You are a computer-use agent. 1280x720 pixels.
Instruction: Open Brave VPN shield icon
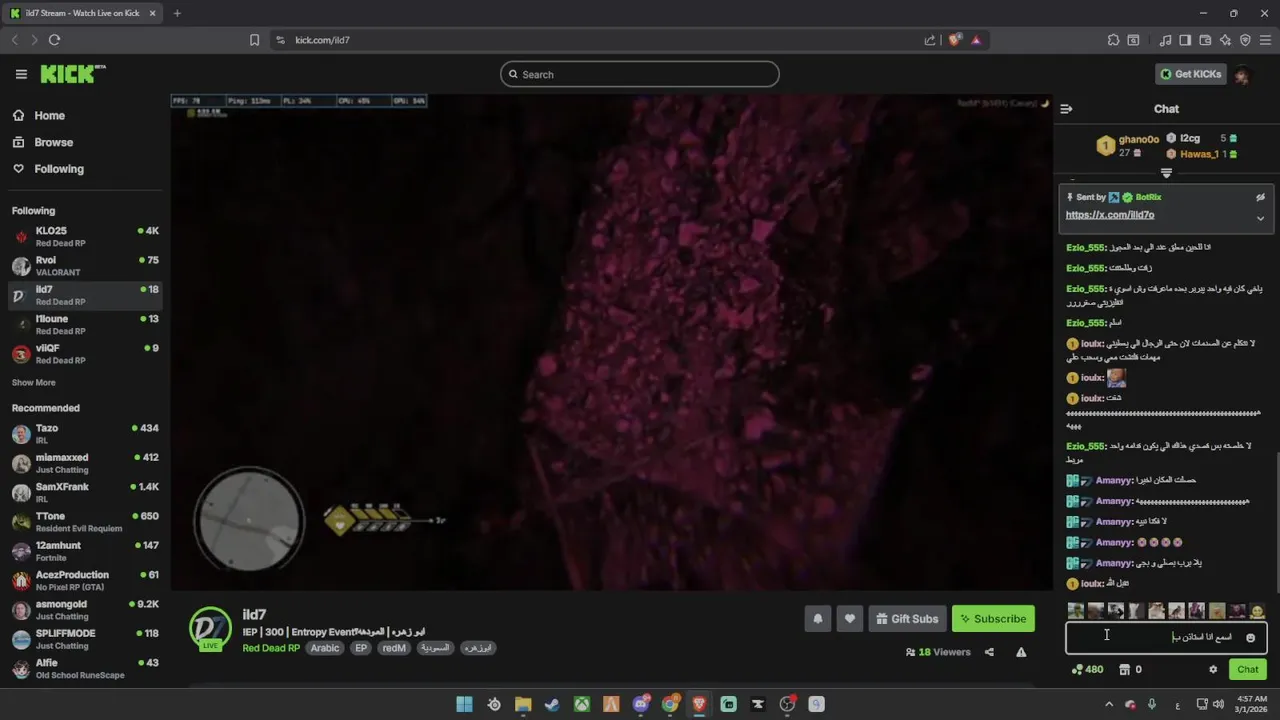tap(1245, 40)
